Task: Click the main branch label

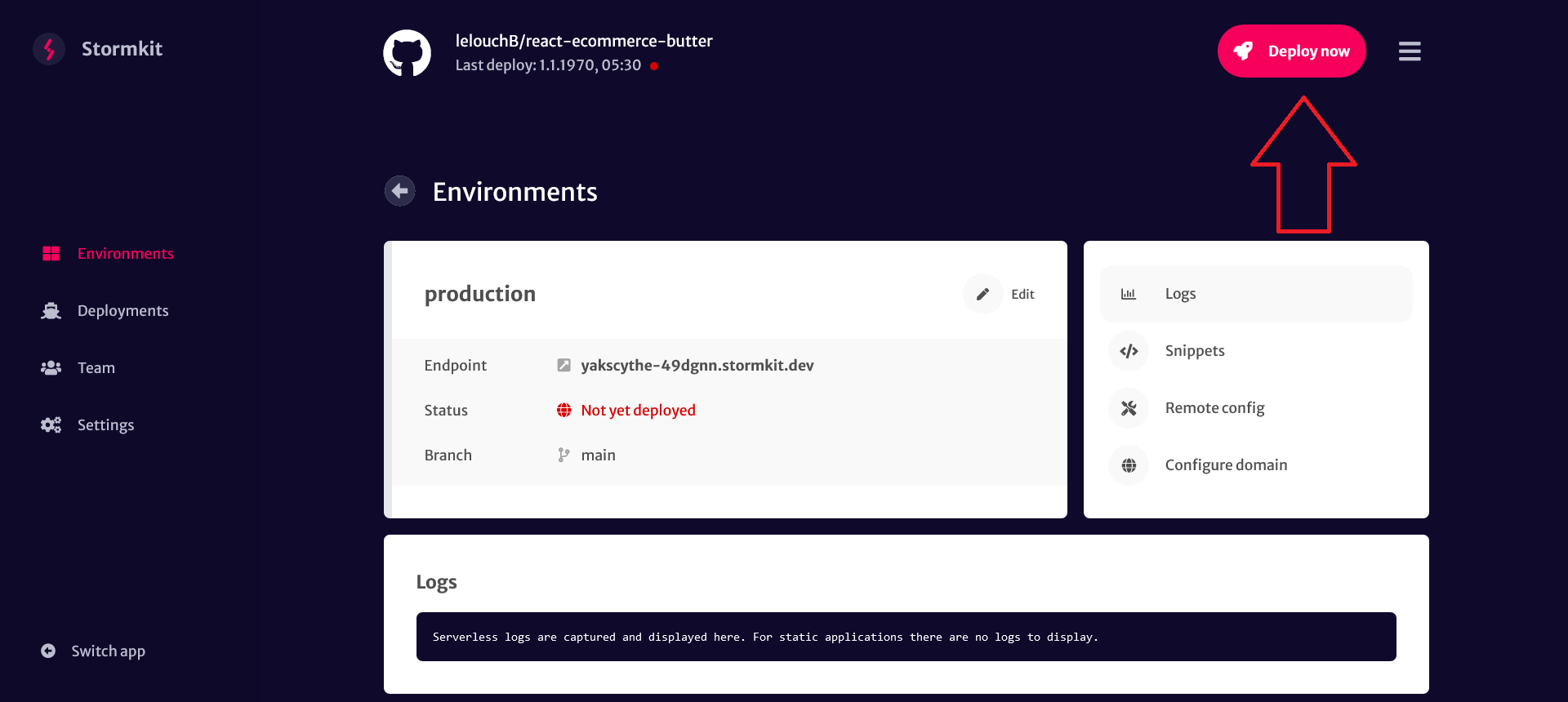Action: pyautogui.click(x=598, y=455)
